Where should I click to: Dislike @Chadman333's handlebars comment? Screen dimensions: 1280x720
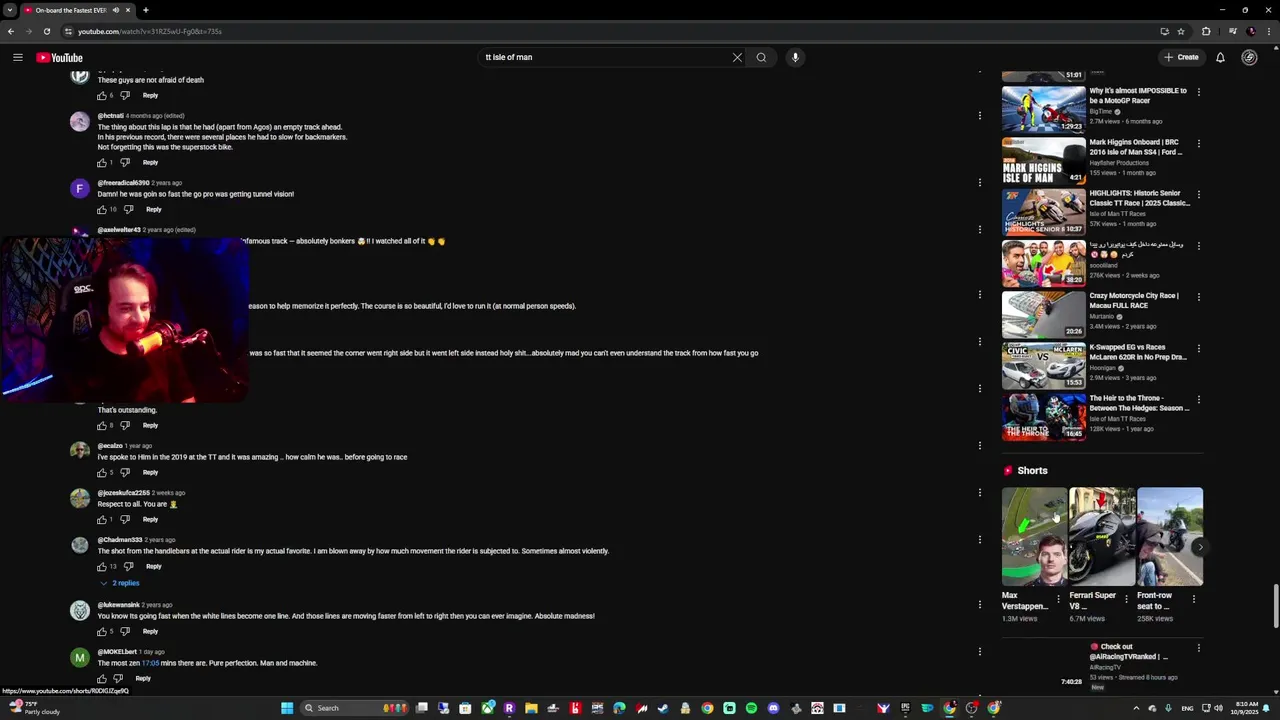click(128, 567)
